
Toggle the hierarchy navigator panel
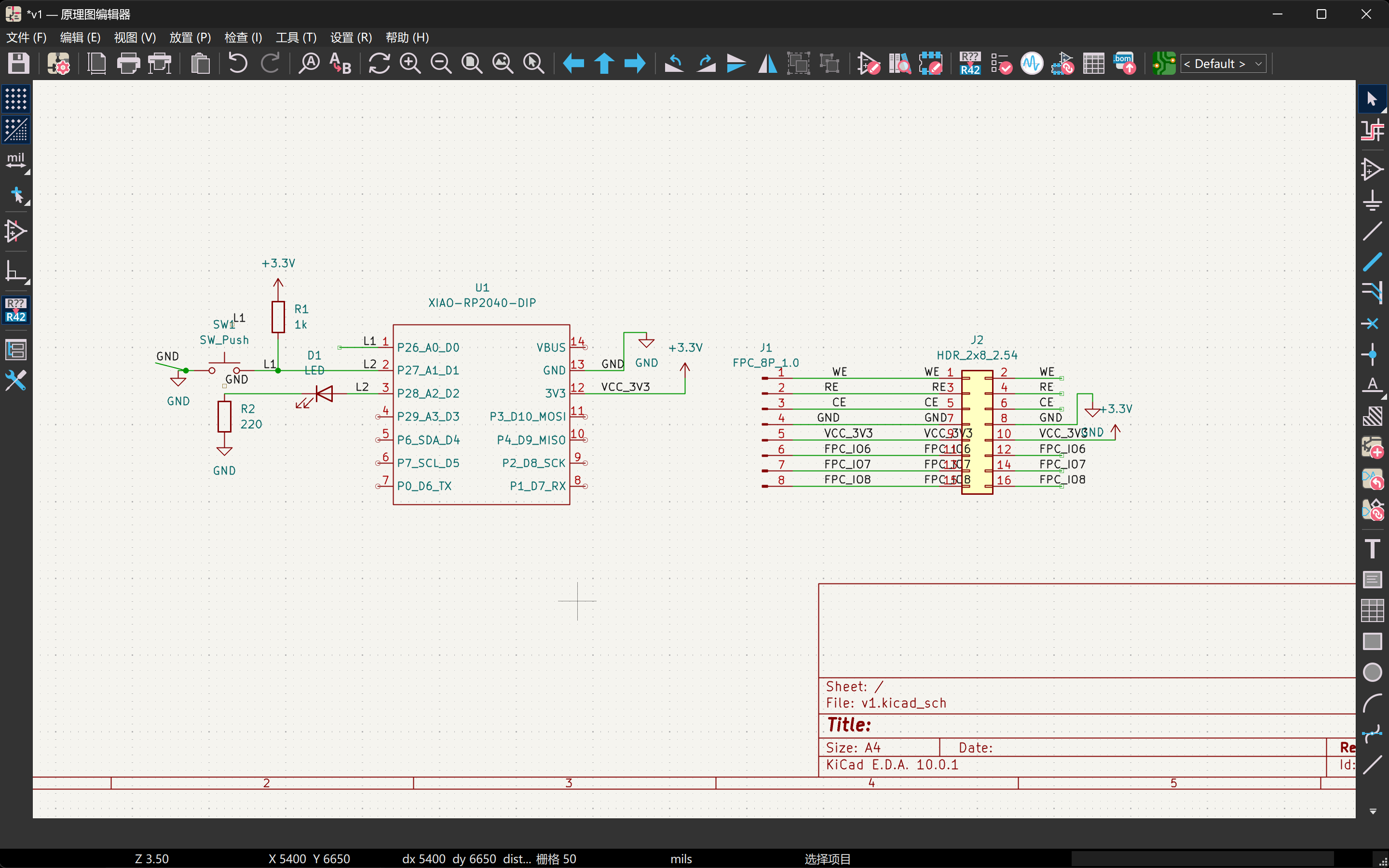15,350
